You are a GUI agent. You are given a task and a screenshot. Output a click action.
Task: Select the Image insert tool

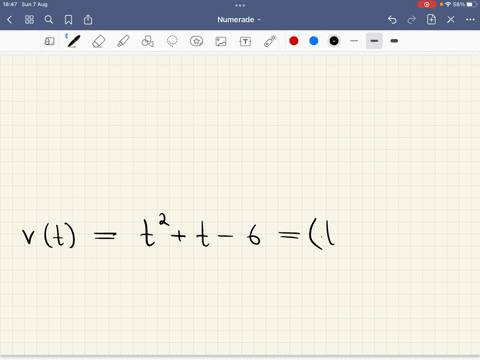[x=221, y=41]
